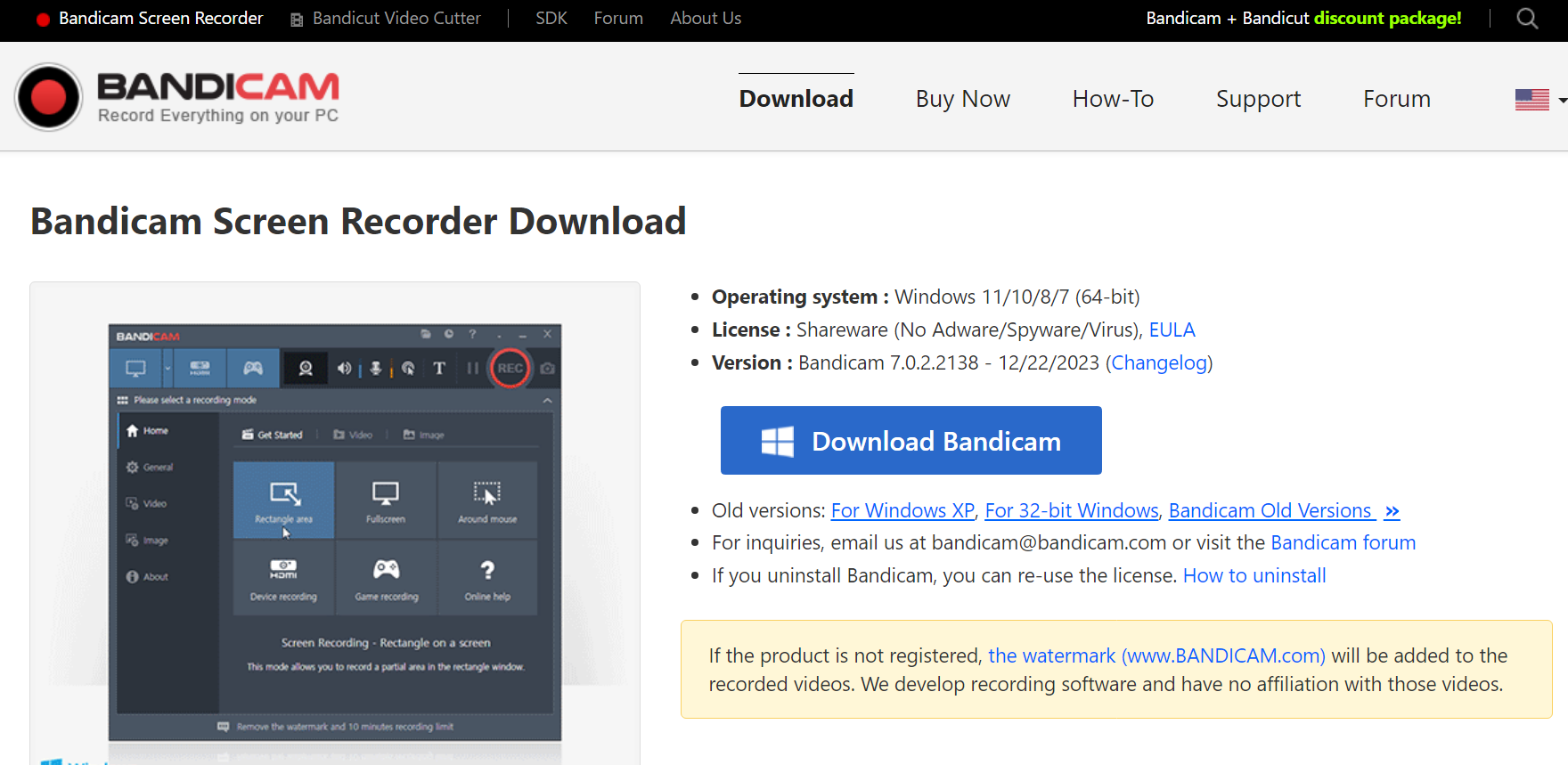Click camera screenshot icon in app preview

pos(547,368)
